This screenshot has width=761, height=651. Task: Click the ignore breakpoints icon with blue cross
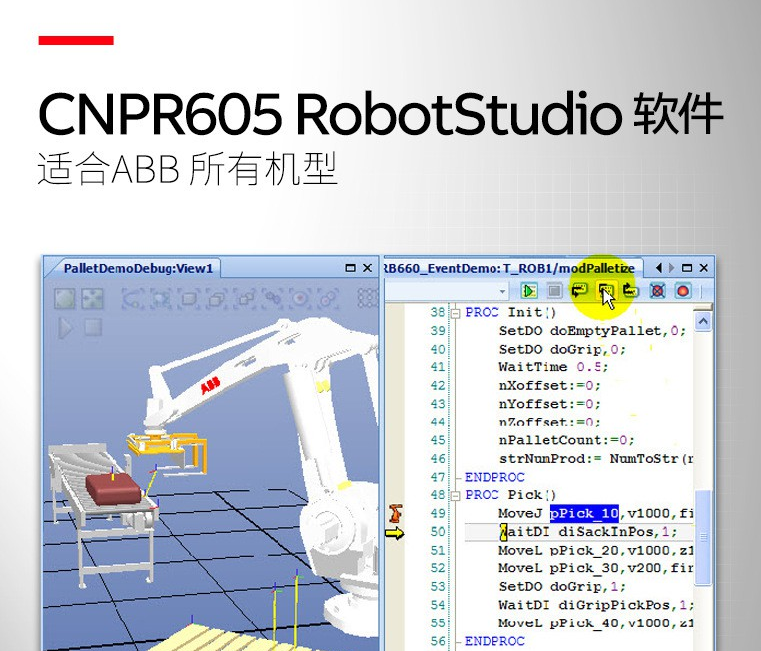658,291
